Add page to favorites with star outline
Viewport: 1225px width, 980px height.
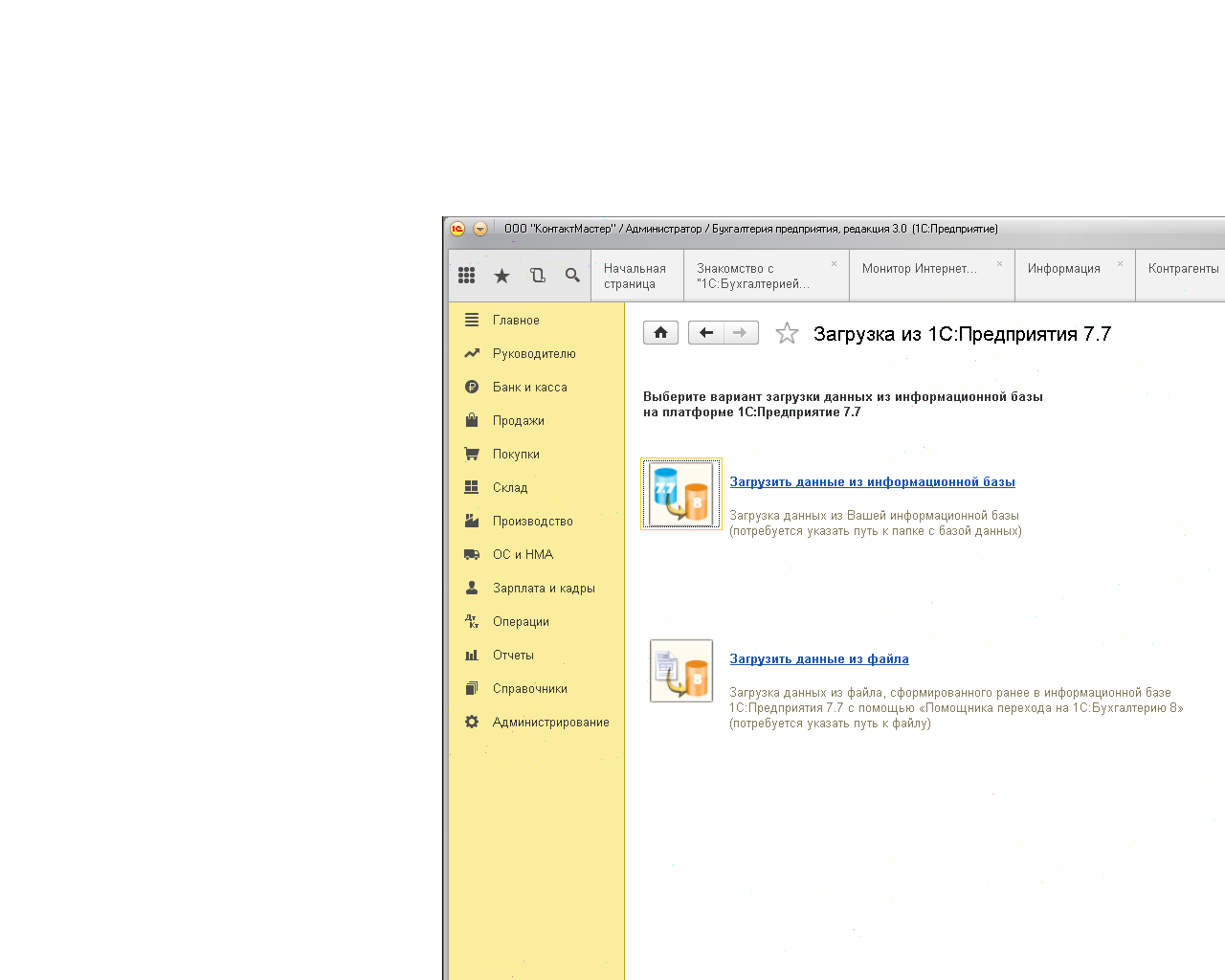pyautogui.click(x=787, y=333)
